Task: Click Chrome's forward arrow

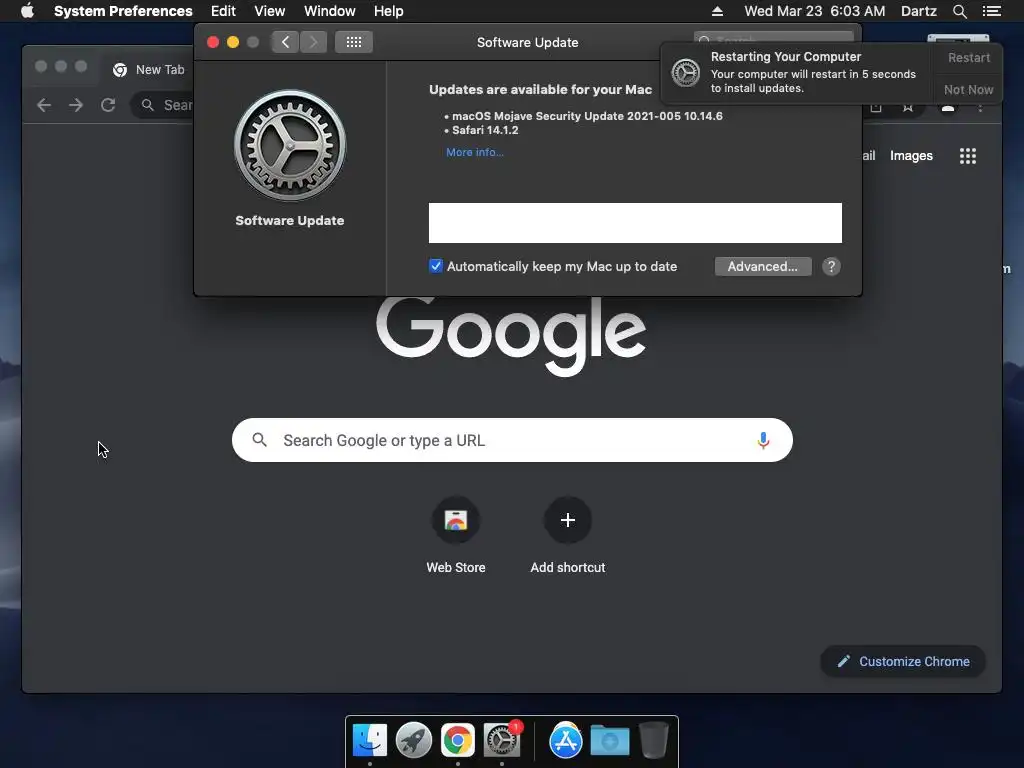Action: (x=76, y=105)
